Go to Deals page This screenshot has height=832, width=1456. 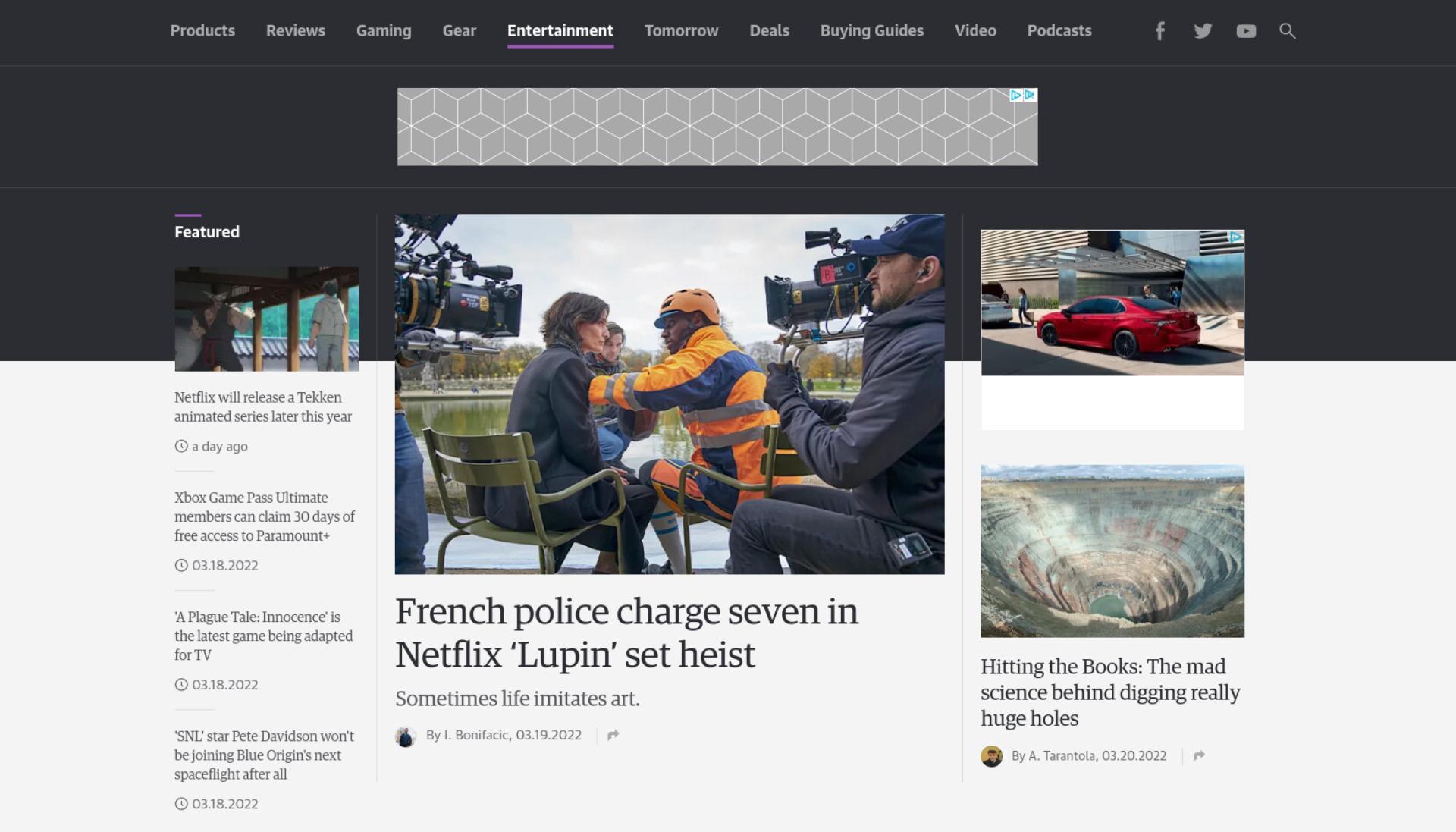point(769,31)
